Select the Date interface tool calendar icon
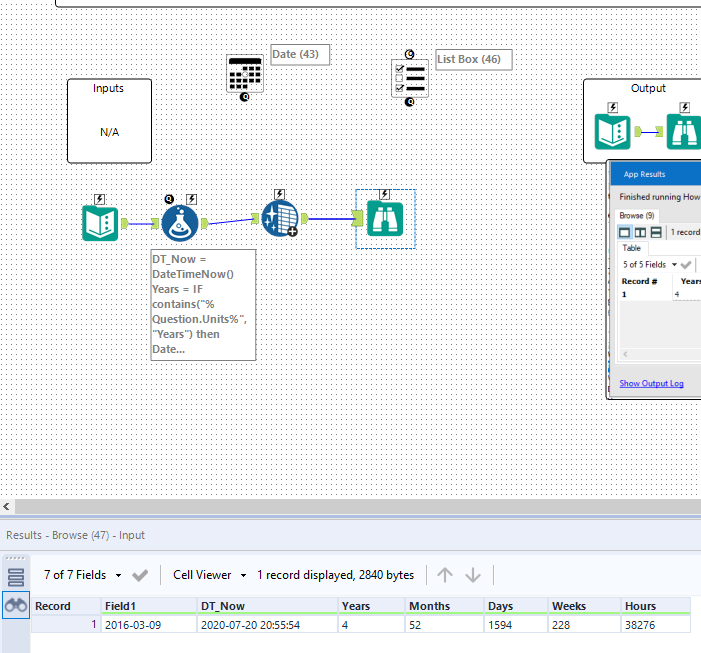 (245, 74)
